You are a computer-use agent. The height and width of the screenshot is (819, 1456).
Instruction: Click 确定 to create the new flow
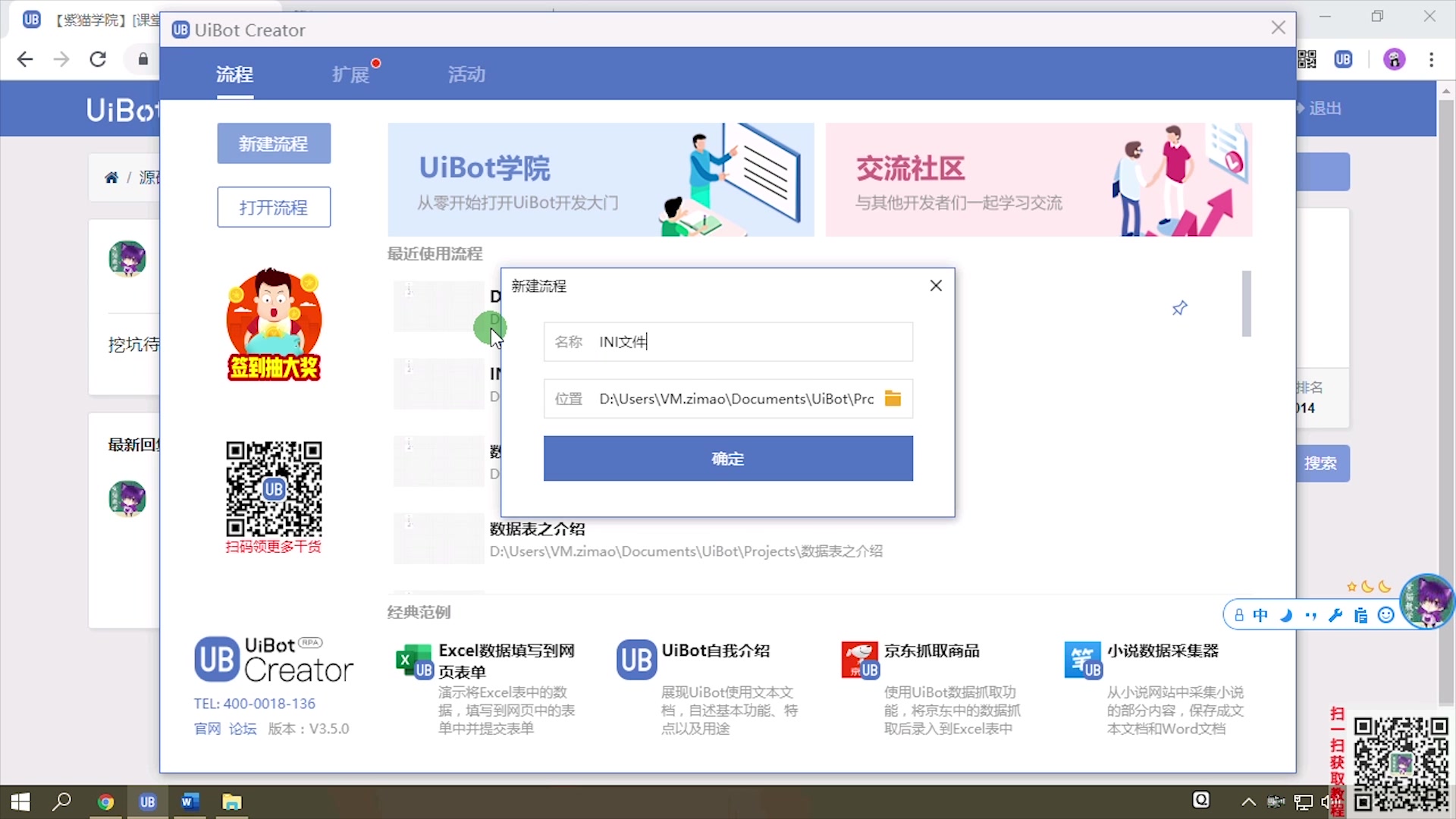pyautogui.click(x=727, y=458)
